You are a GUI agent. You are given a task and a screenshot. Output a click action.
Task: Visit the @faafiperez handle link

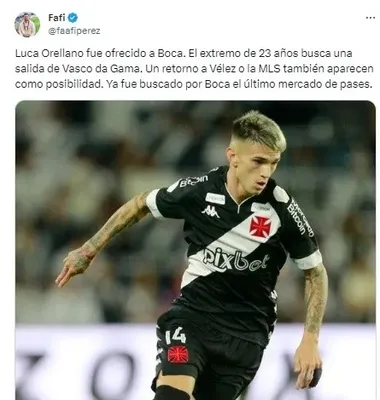74,31
